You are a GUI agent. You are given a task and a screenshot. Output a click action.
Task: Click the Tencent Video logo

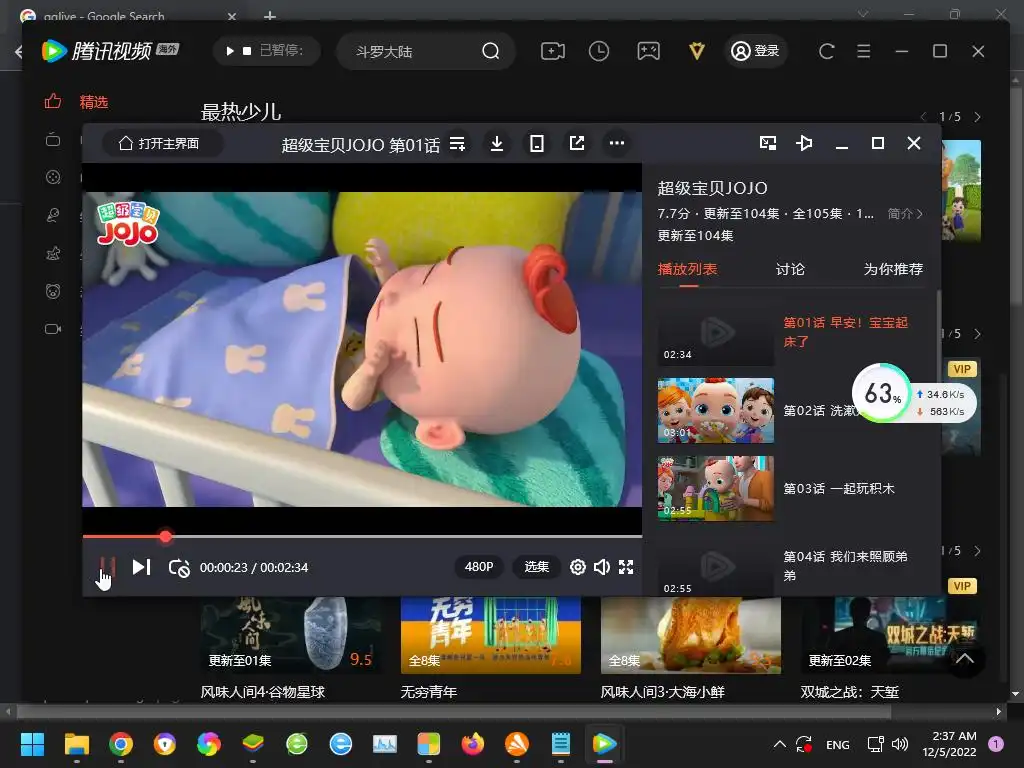pyautogui.click(x=110, y=51)
